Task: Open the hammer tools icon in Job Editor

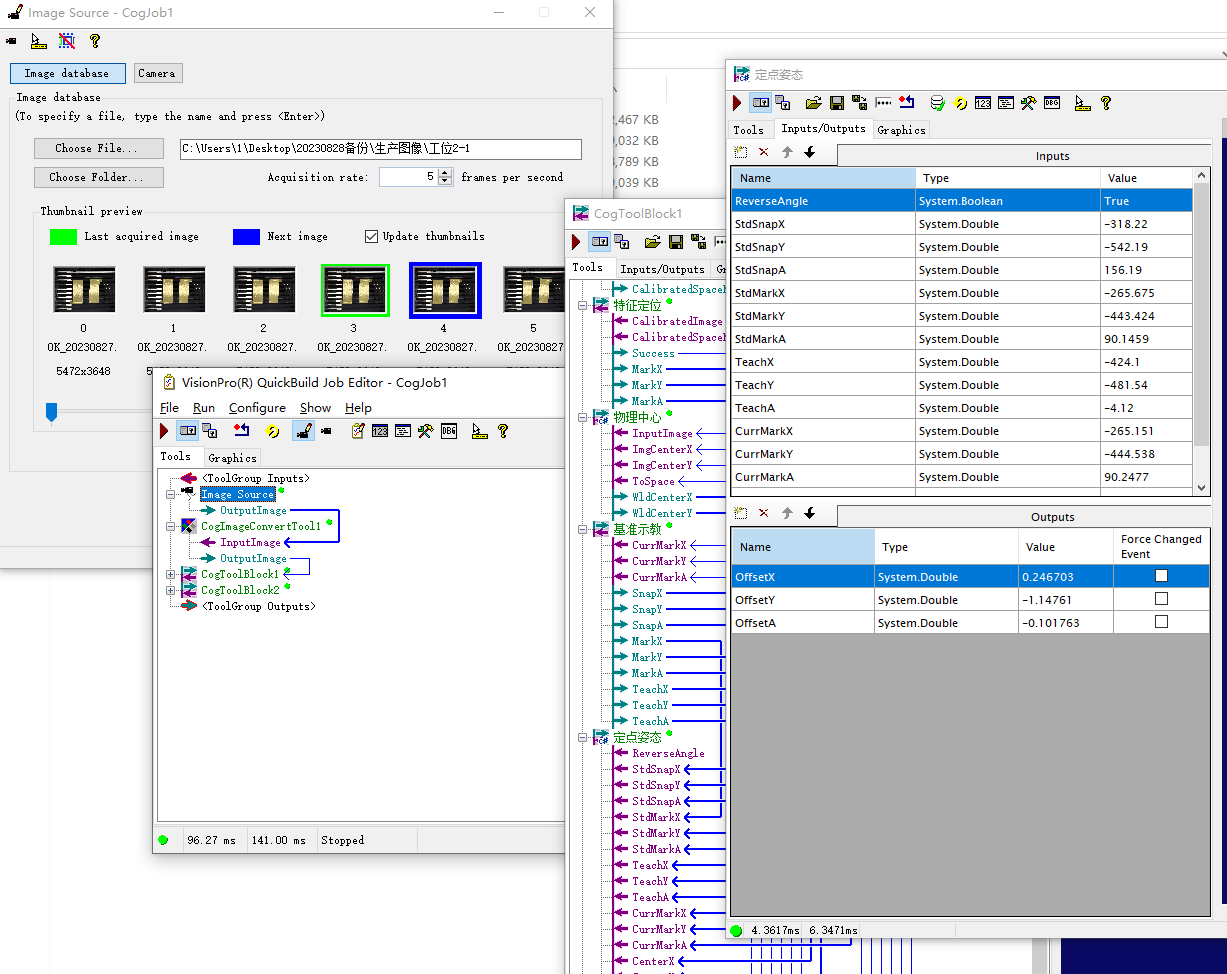Action: point(425,431)
